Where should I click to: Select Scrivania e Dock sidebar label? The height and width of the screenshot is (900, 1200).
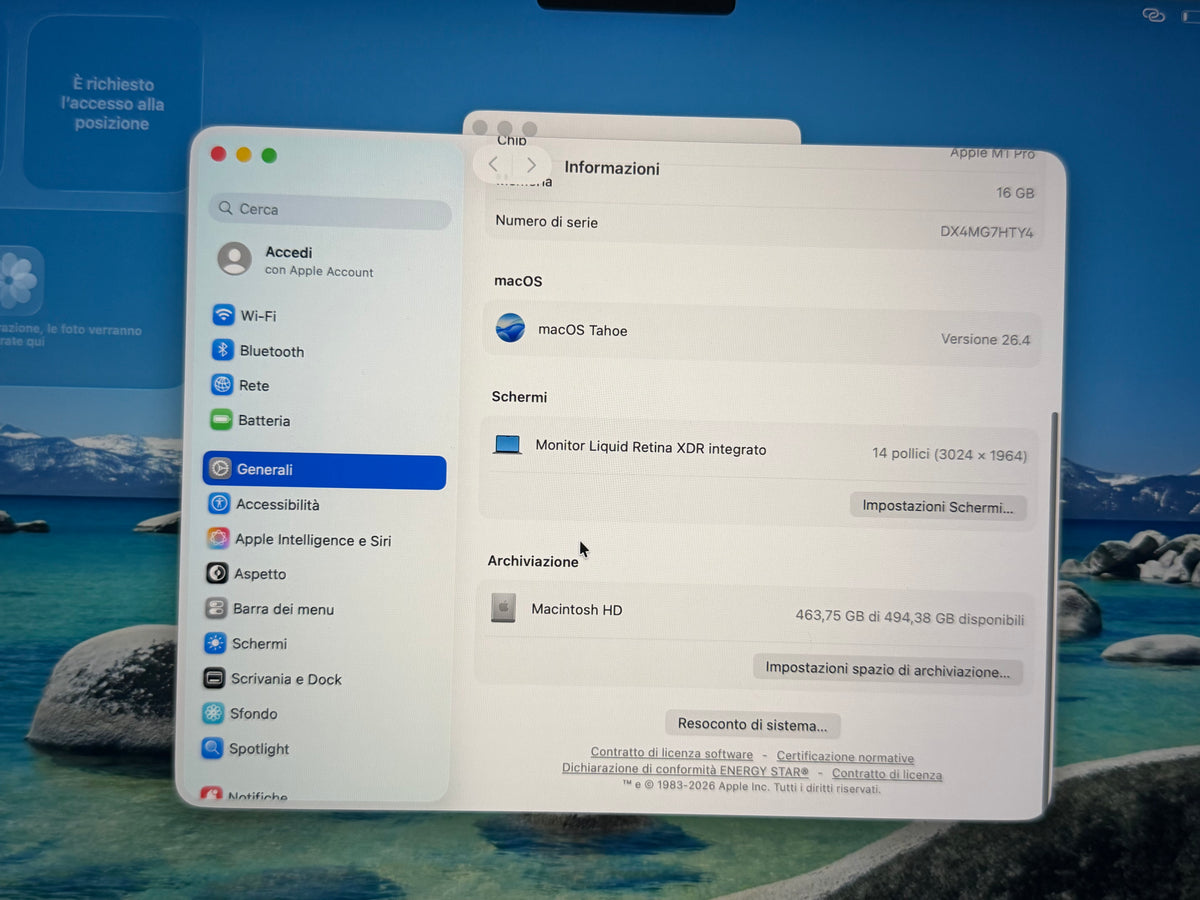(x=286, y=679)
